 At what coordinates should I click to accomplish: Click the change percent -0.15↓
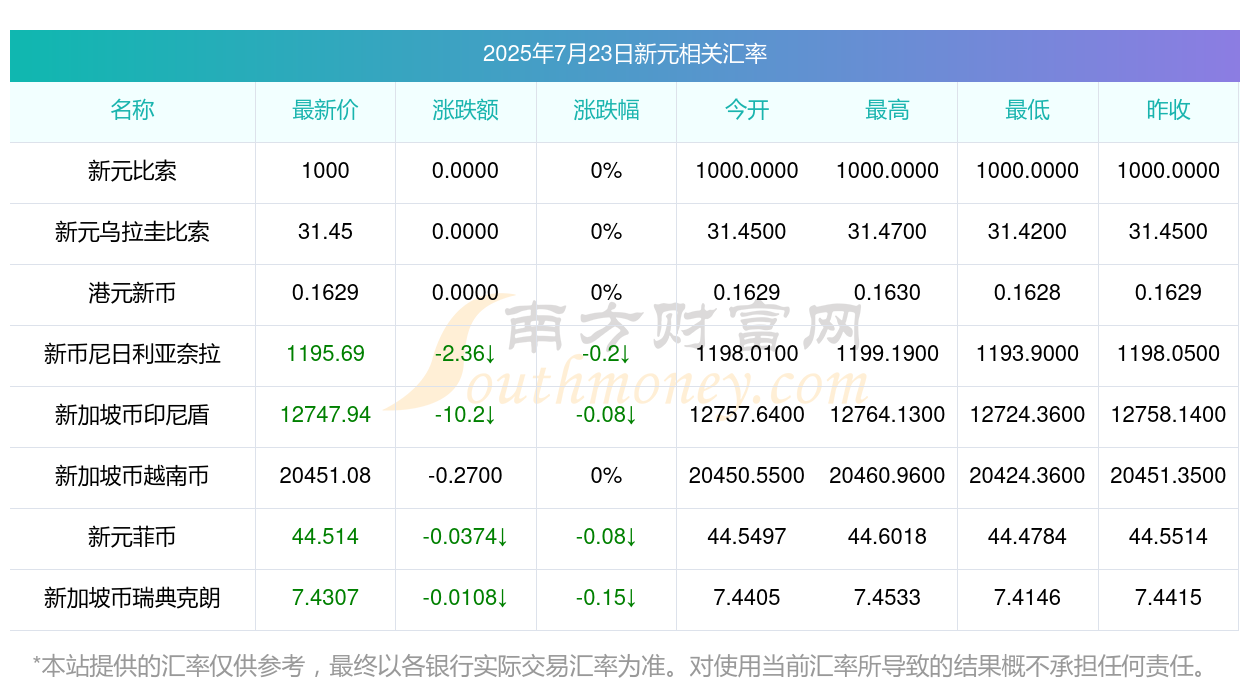point(606,598)
